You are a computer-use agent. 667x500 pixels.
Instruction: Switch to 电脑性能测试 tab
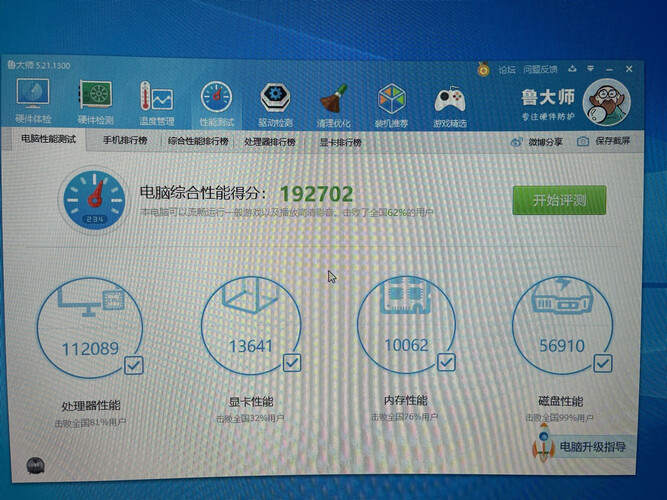pyautogui.click(x=48, y=139)
